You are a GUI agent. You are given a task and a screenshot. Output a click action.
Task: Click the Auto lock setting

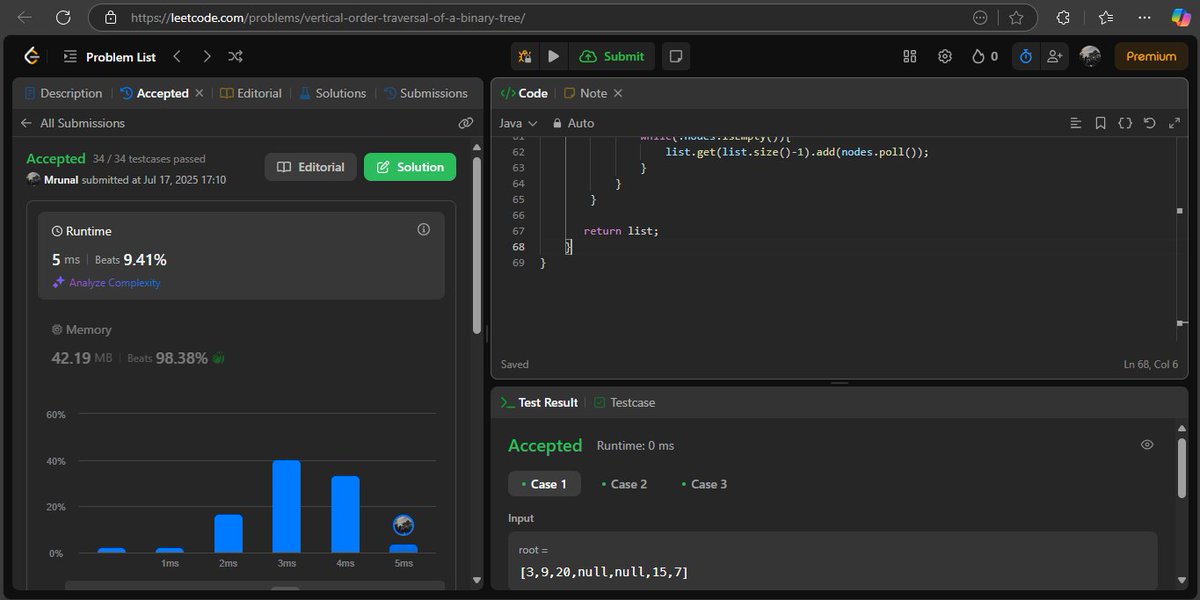pos(571,123)
